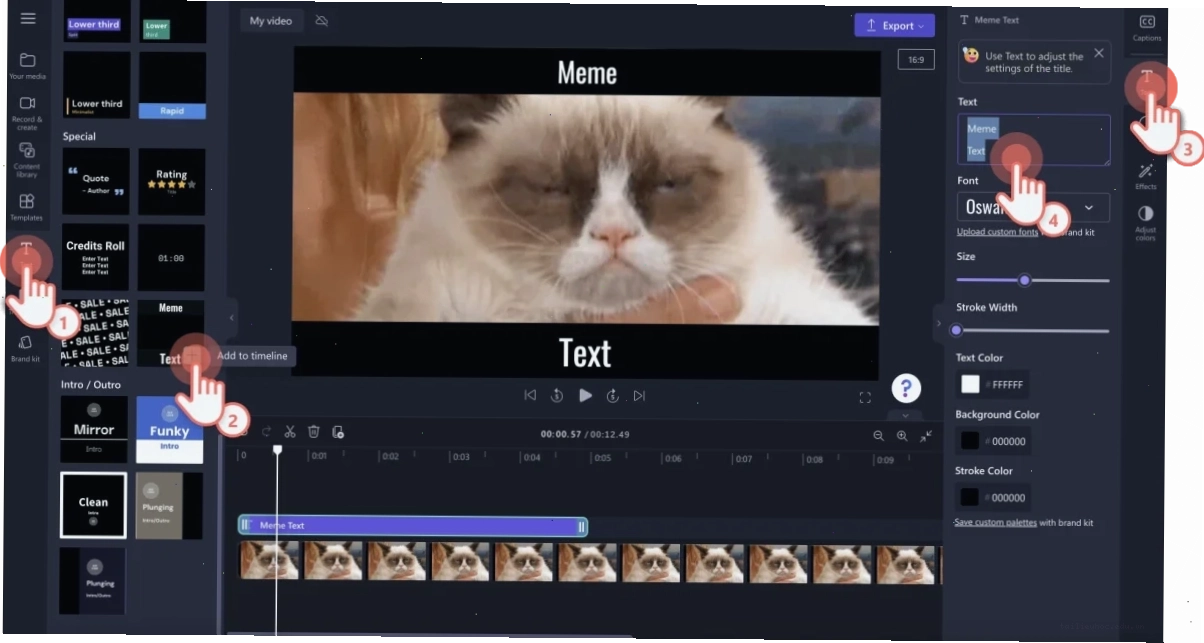Forward five seconds
Screen dimensions: 1204x643
click(612, 396)
